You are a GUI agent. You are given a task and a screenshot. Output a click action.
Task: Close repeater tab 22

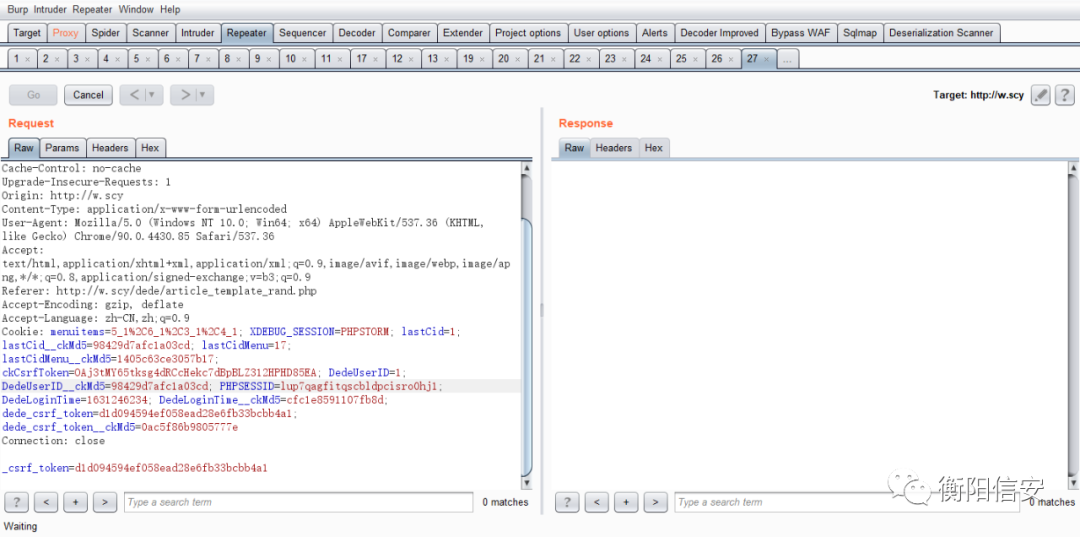(589, 59)
